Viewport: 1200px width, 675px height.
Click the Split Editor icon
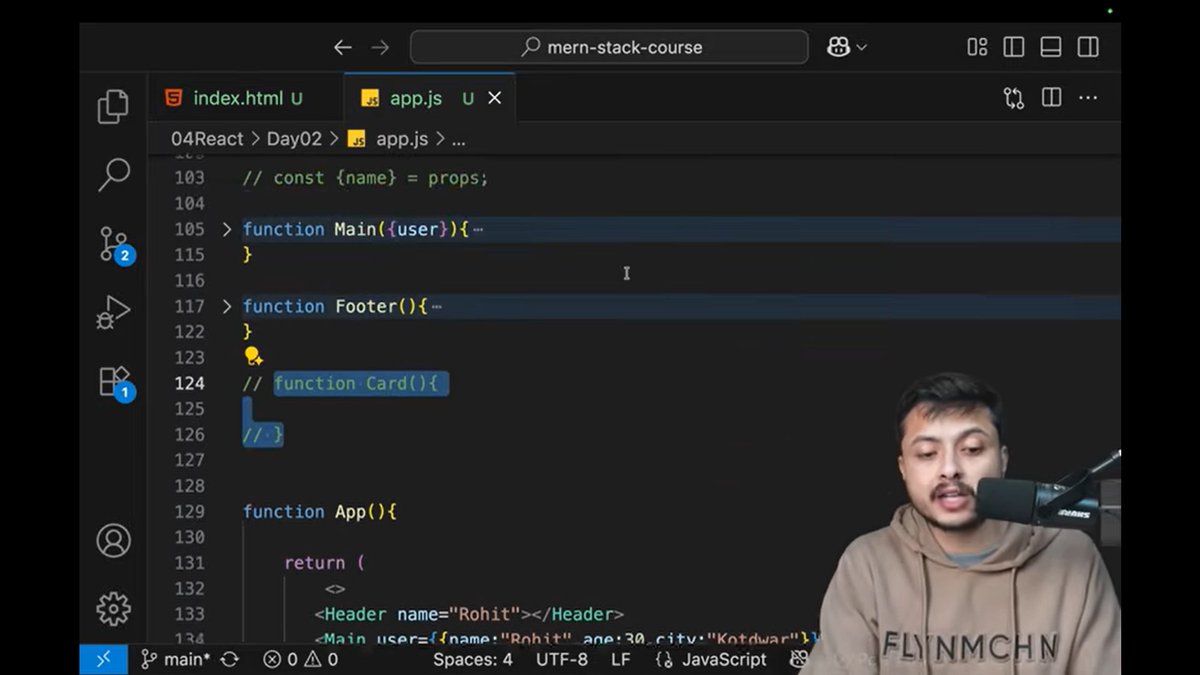point(1051,97)
